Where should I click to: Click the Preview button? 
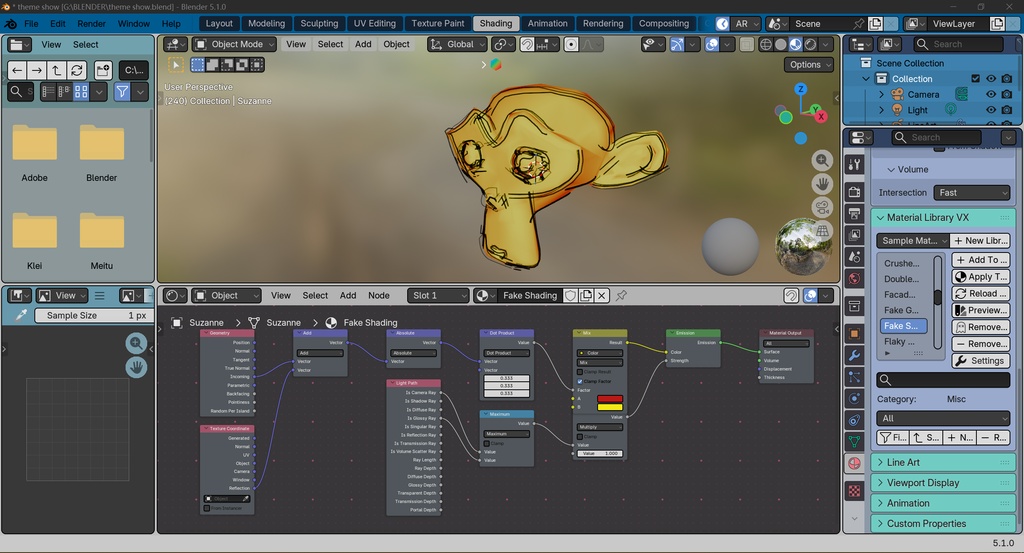pos(981,311)
